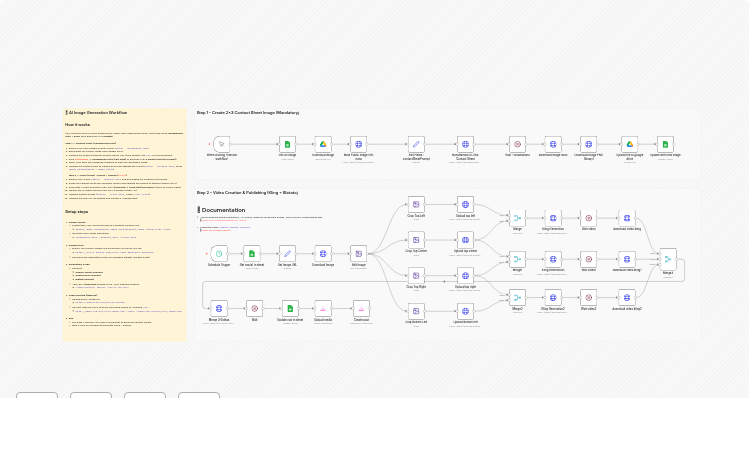Click the 'Get an image' Google Sheets node
Screen dimensions: 749x450
[x=287, y=144]
